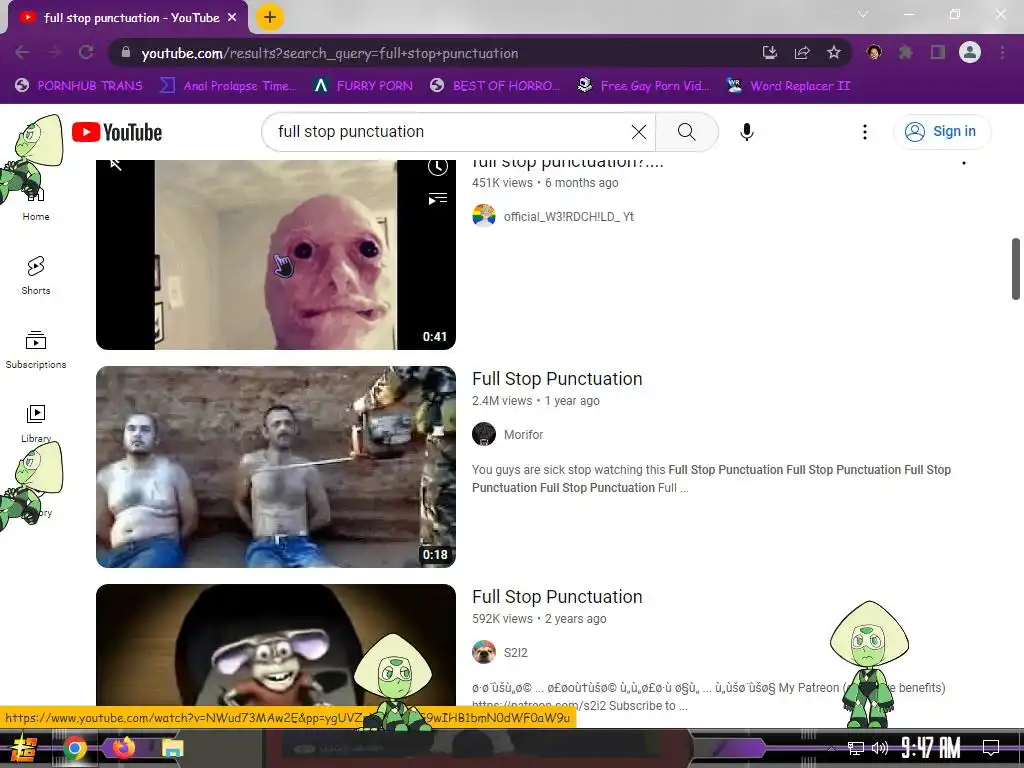The height and width of the screenshot is (768, 1024).
Task: Open YouTube settings three-dot menu
Action: (x=865, y=132)
